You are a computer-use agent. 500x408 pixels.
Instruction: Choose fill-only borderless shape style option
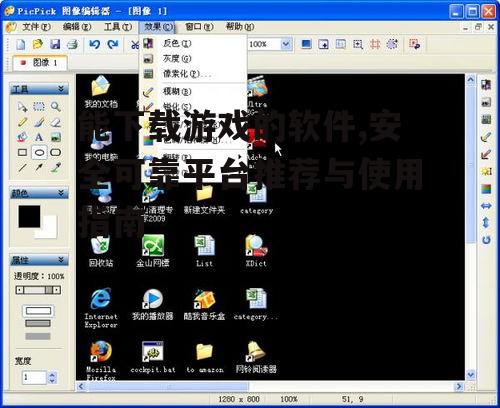(x=38, y=336)
